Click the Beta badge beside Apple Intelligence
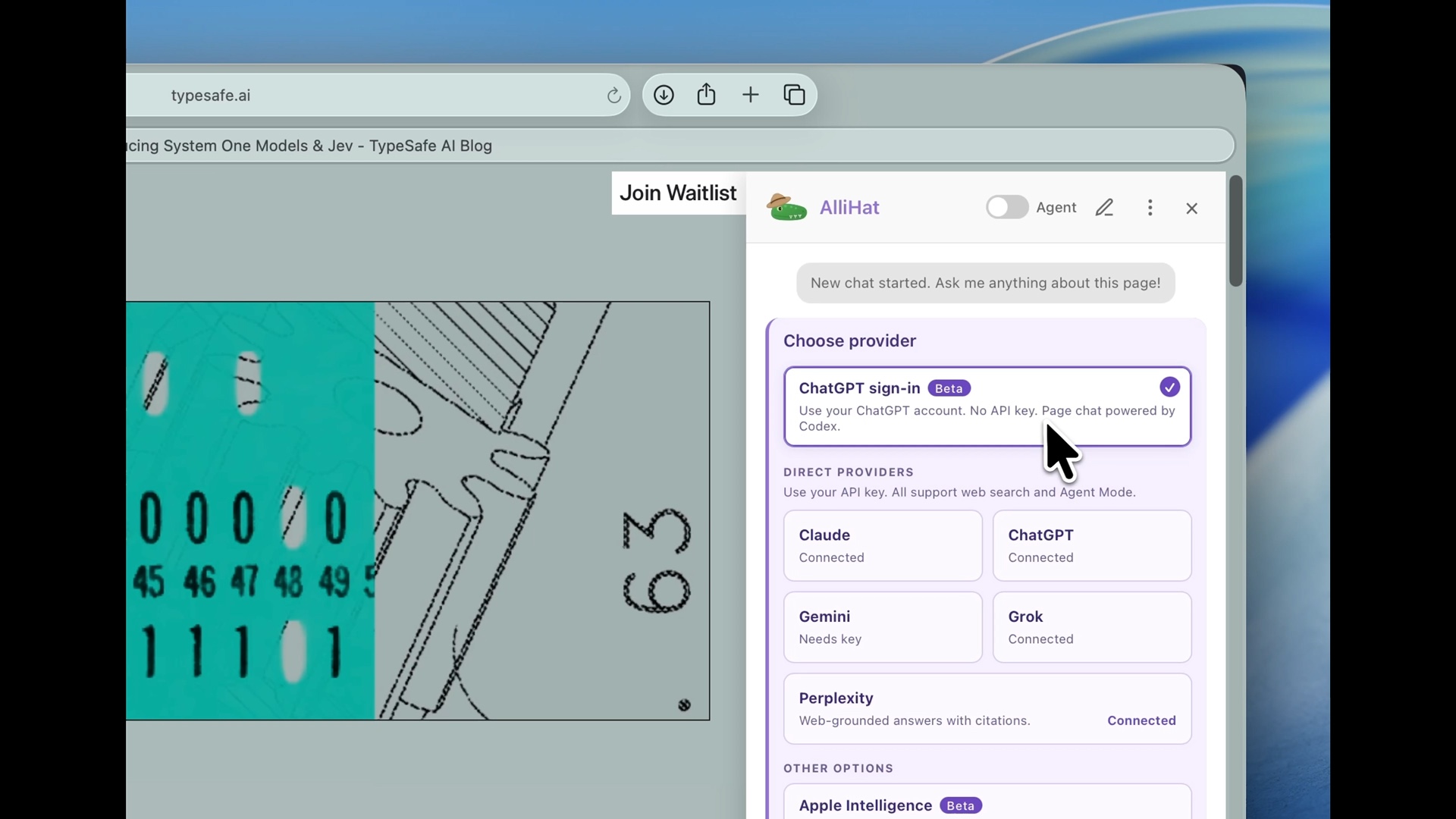 (961, 805)
